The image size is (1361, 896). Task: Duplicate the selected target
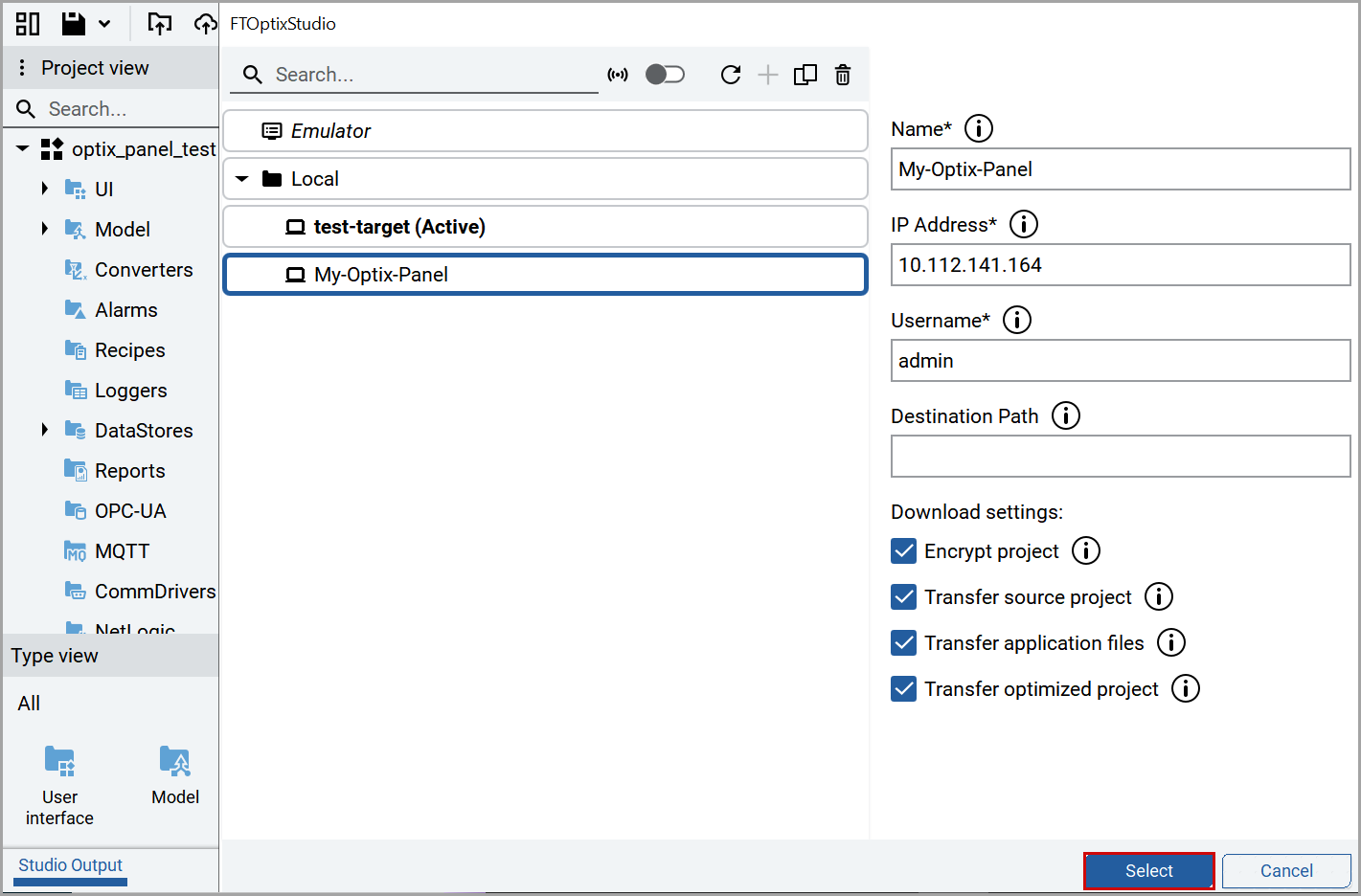click(x=805, y=75)
